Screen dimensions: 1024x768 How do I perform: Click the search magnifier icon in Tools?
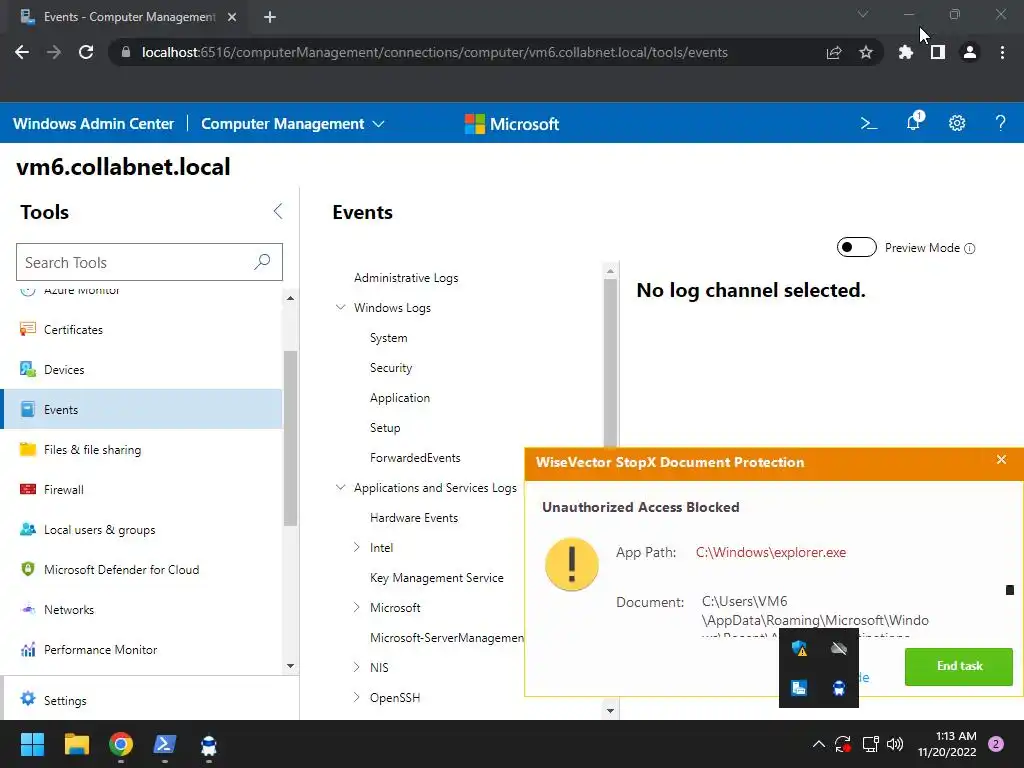click(262, 262)
